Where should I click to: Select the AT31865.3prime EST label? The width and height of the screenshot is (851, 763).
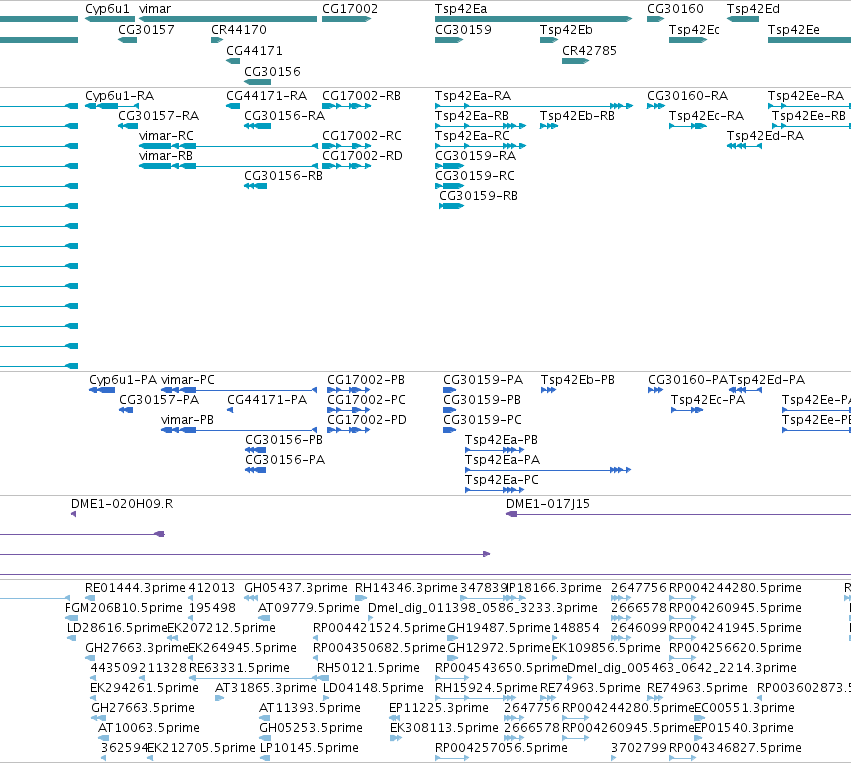pyautogui.click(x=266, y=688)
